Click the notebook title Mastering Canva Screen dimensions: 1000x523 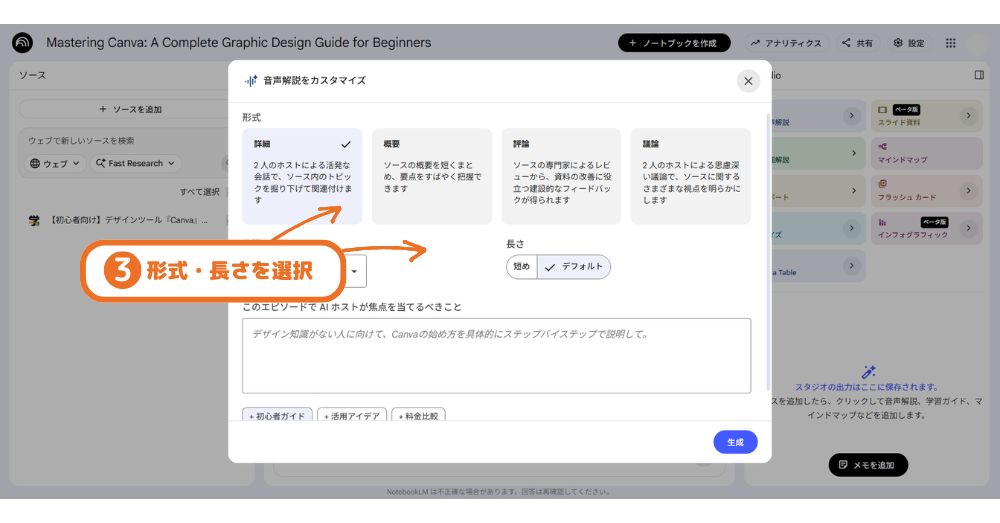(x=239, y=43)
